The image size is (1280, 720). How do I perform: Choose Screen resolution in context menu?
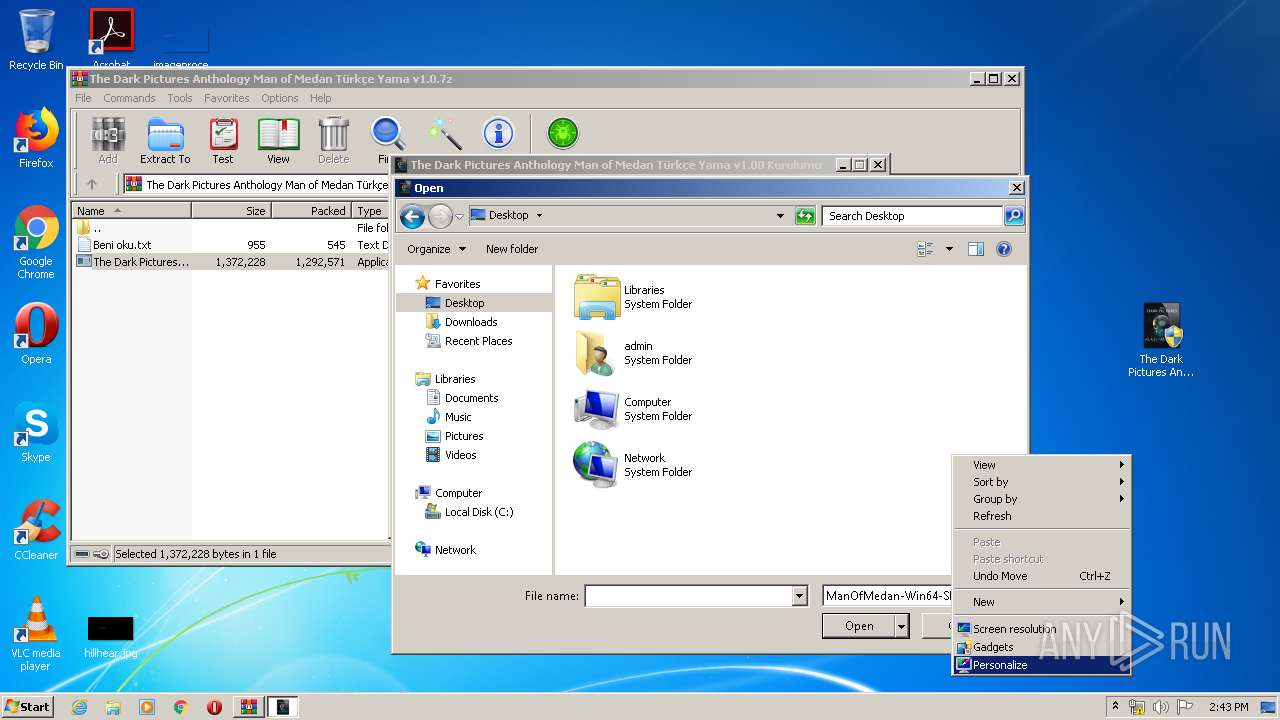click(x=1041, y=629)
